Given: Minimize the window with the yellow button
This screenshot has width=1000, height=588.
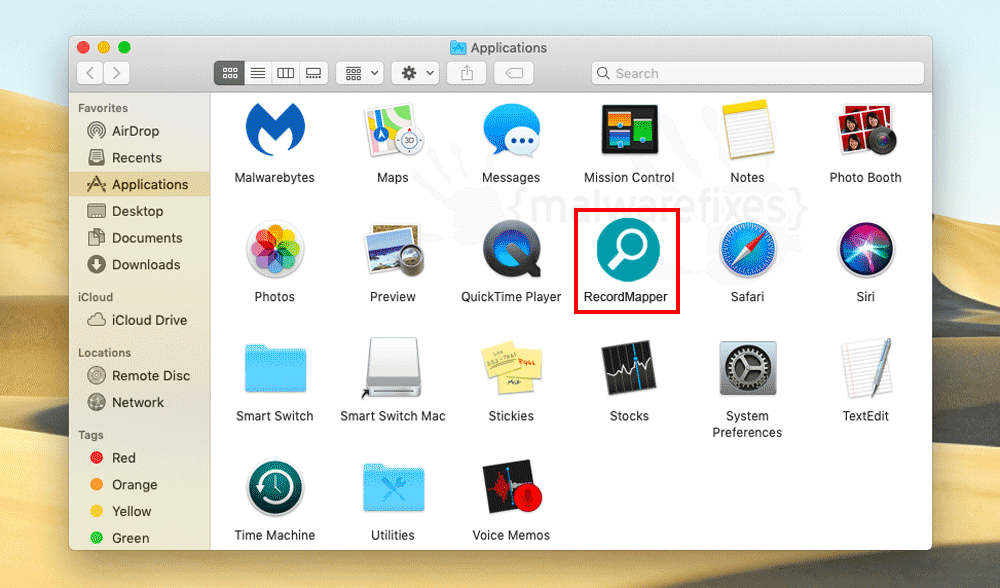Looking at the screenshot, I should (x=104, y=47).
